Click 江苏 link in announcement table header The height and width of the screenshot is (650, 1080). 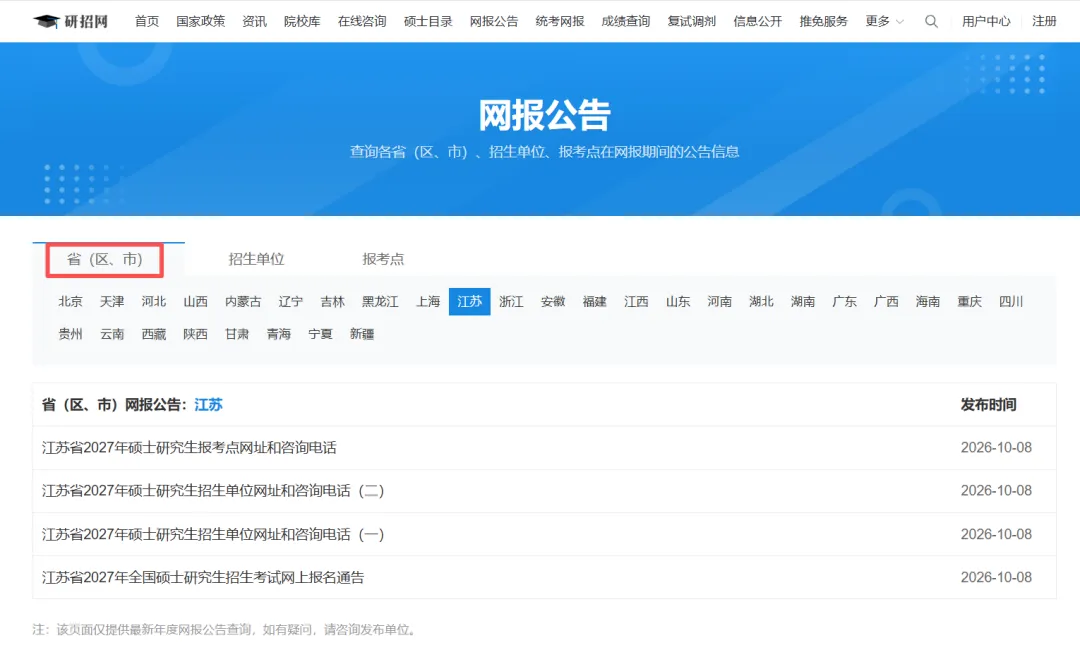(209, 405)
